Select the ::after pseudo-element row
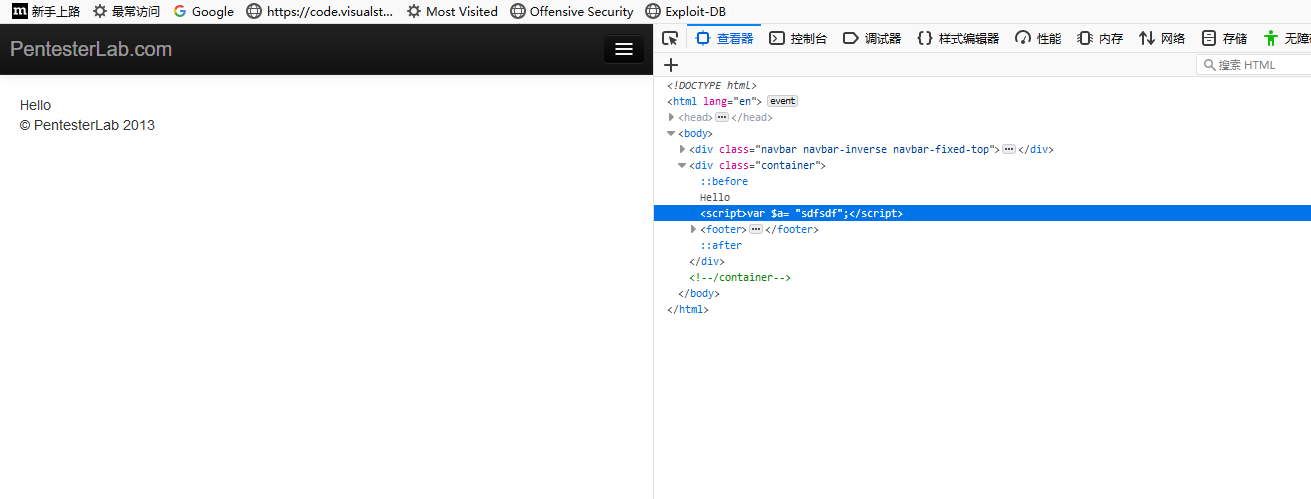The width and height of the screenshot is (1311, 499). pyautogui.click(x=721, y=245)
